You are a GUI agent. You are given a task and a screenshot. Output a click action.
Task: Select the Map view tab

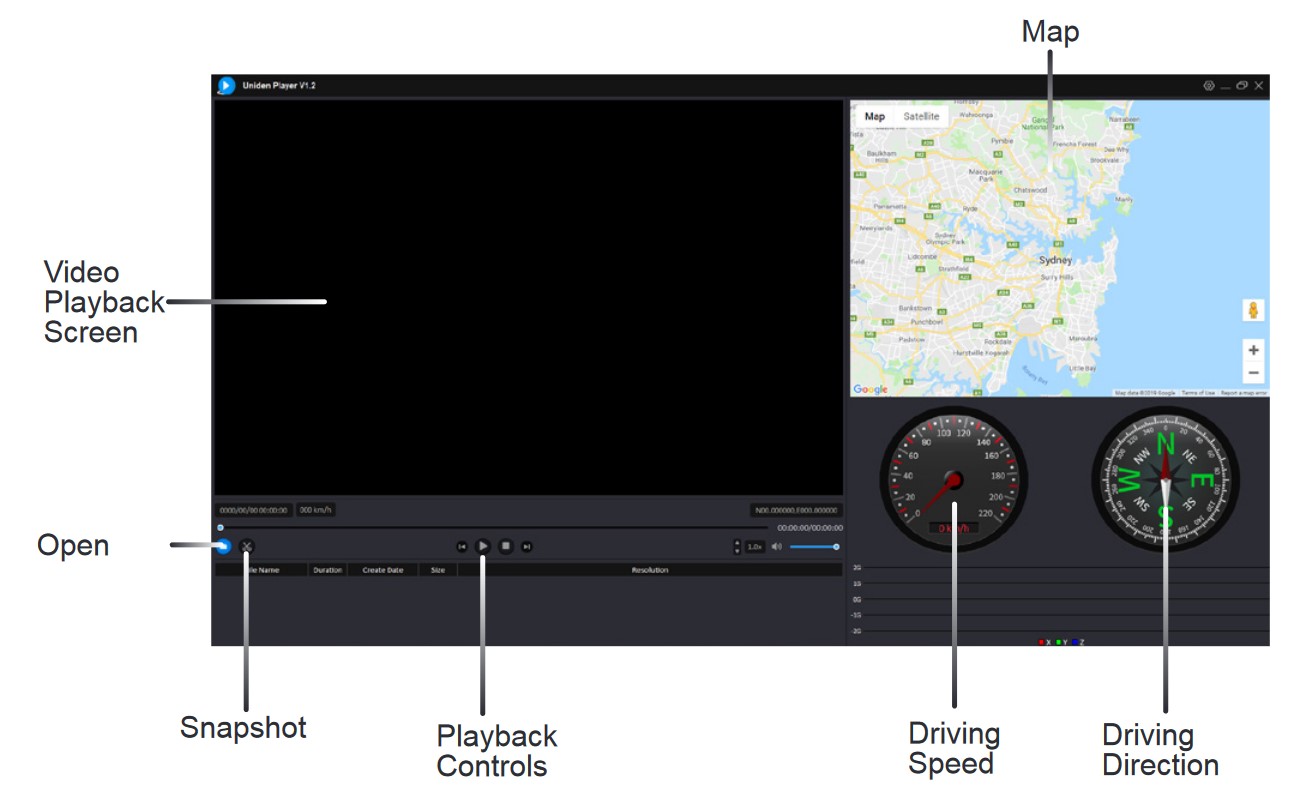(x=876, y=117)
